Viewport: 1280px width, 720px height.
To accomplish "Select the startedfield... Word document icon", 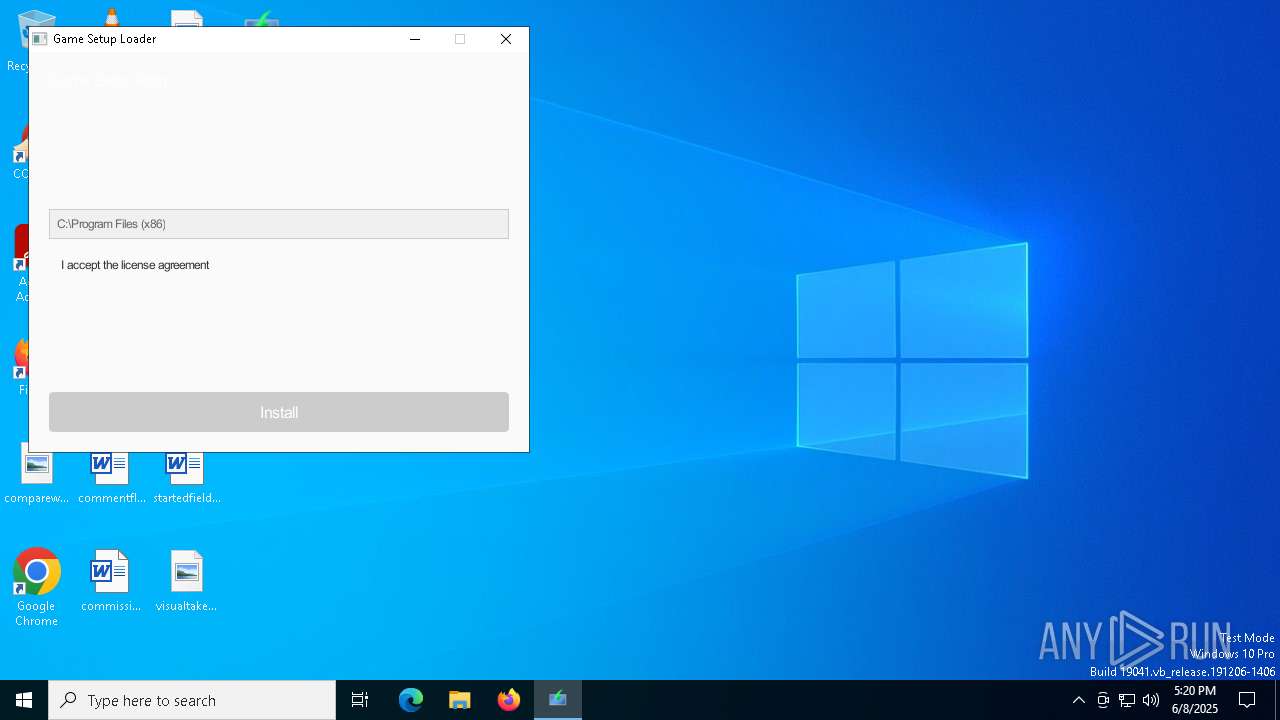I will (x=186, y=477).
